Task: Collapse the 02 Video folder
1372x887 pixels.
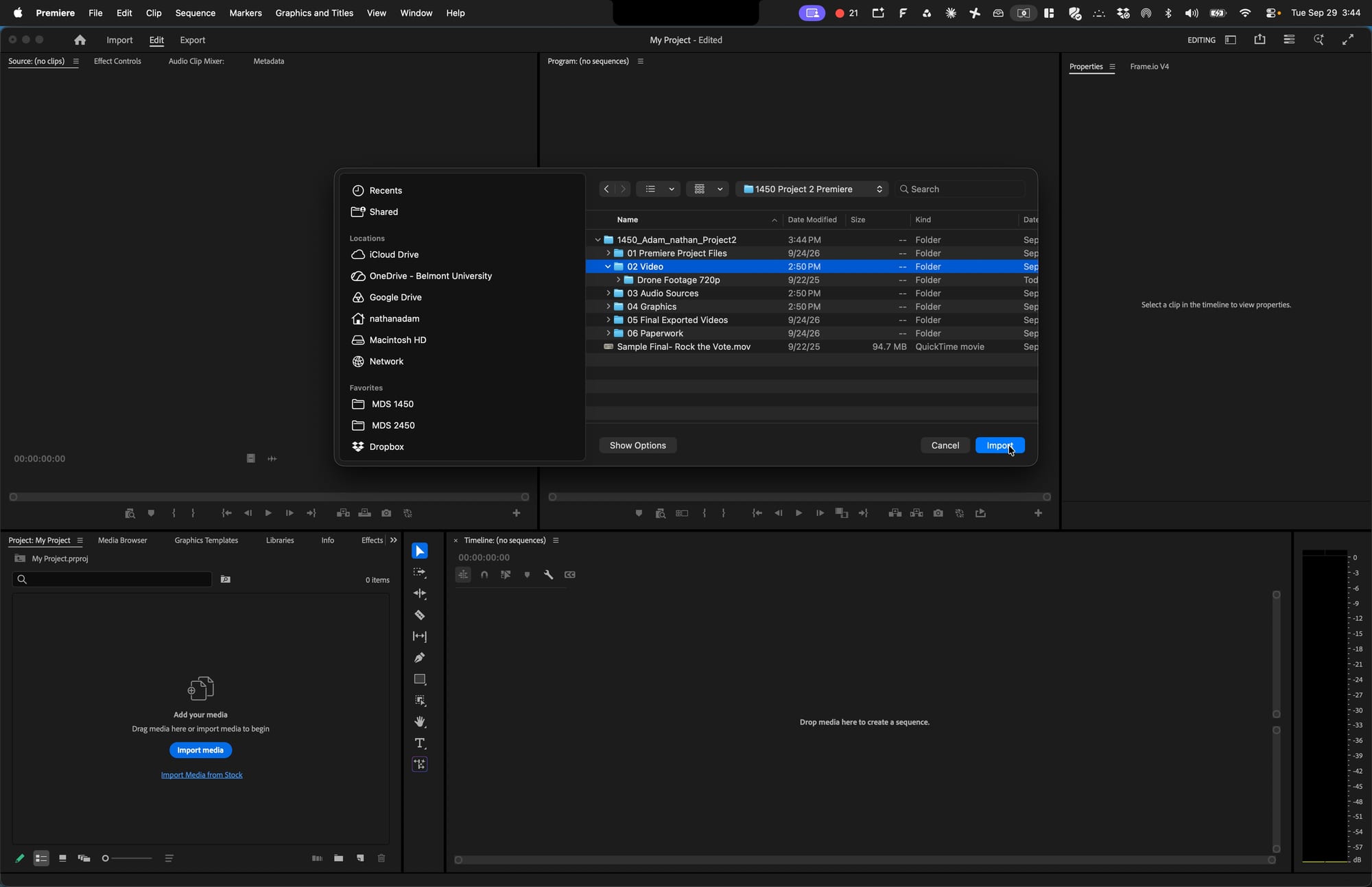Action: pyautogui.click(x=608, y=267)
